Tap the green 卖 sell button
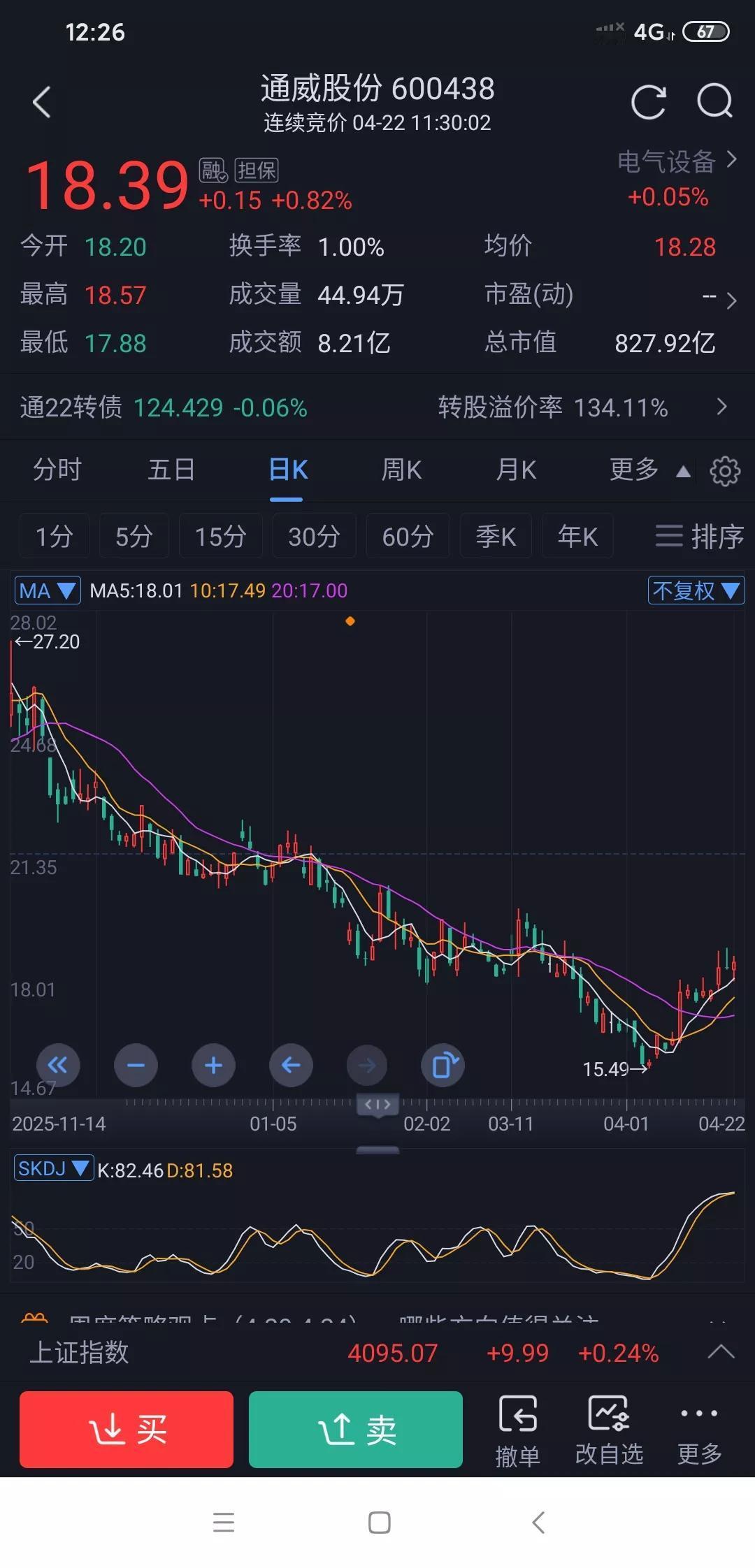This screenshot has height=1568, width=755. pyautogui.click(x=356, y=1429)
